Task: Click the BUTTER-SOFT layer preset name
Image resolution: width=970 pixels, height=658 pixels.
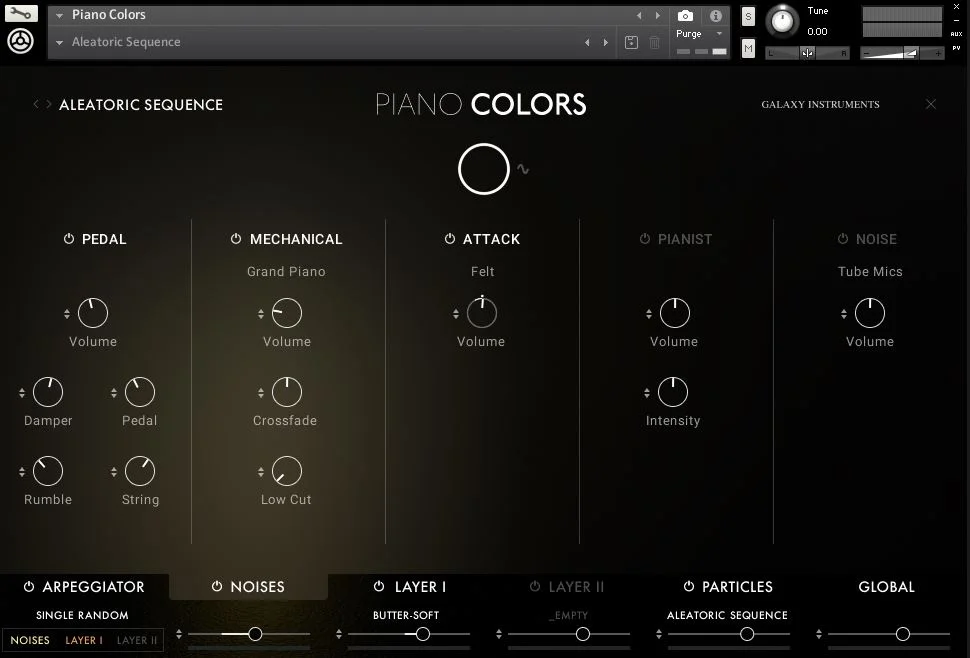Action: pos(406,615)
